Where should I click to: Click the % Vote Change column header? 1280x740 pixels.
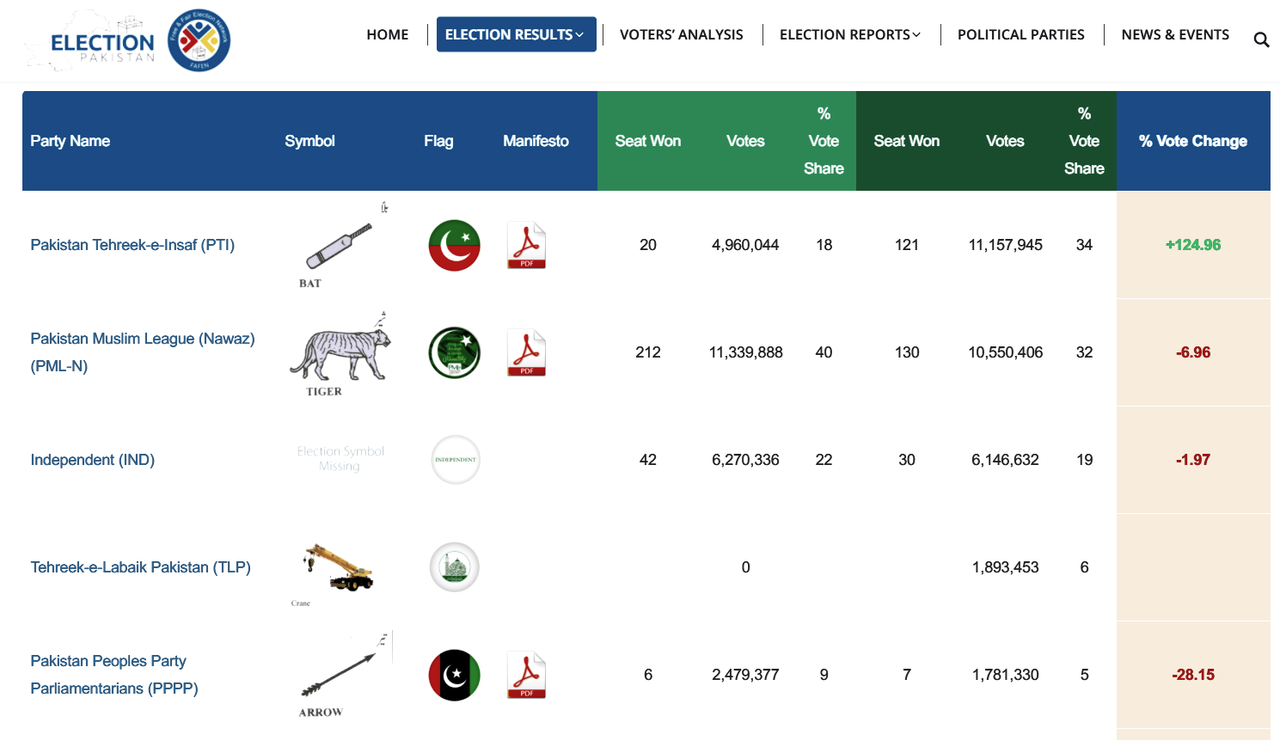coord(1193,141)
